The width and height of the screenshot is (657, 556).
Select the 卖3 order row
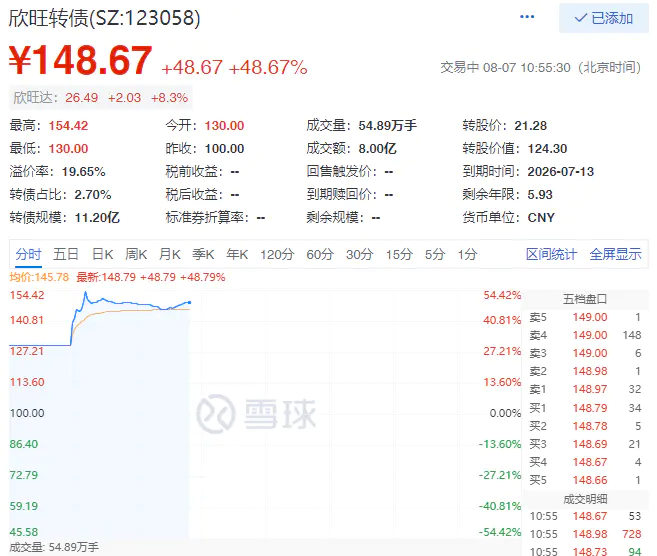[585, 353]
